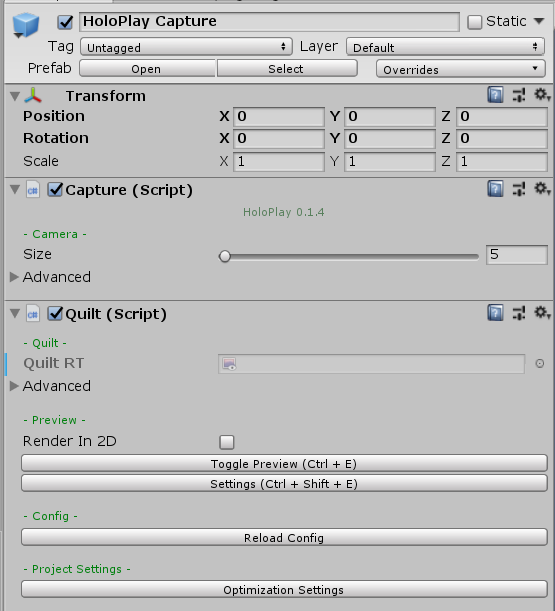Click the Rotation label

coord(56,138)
